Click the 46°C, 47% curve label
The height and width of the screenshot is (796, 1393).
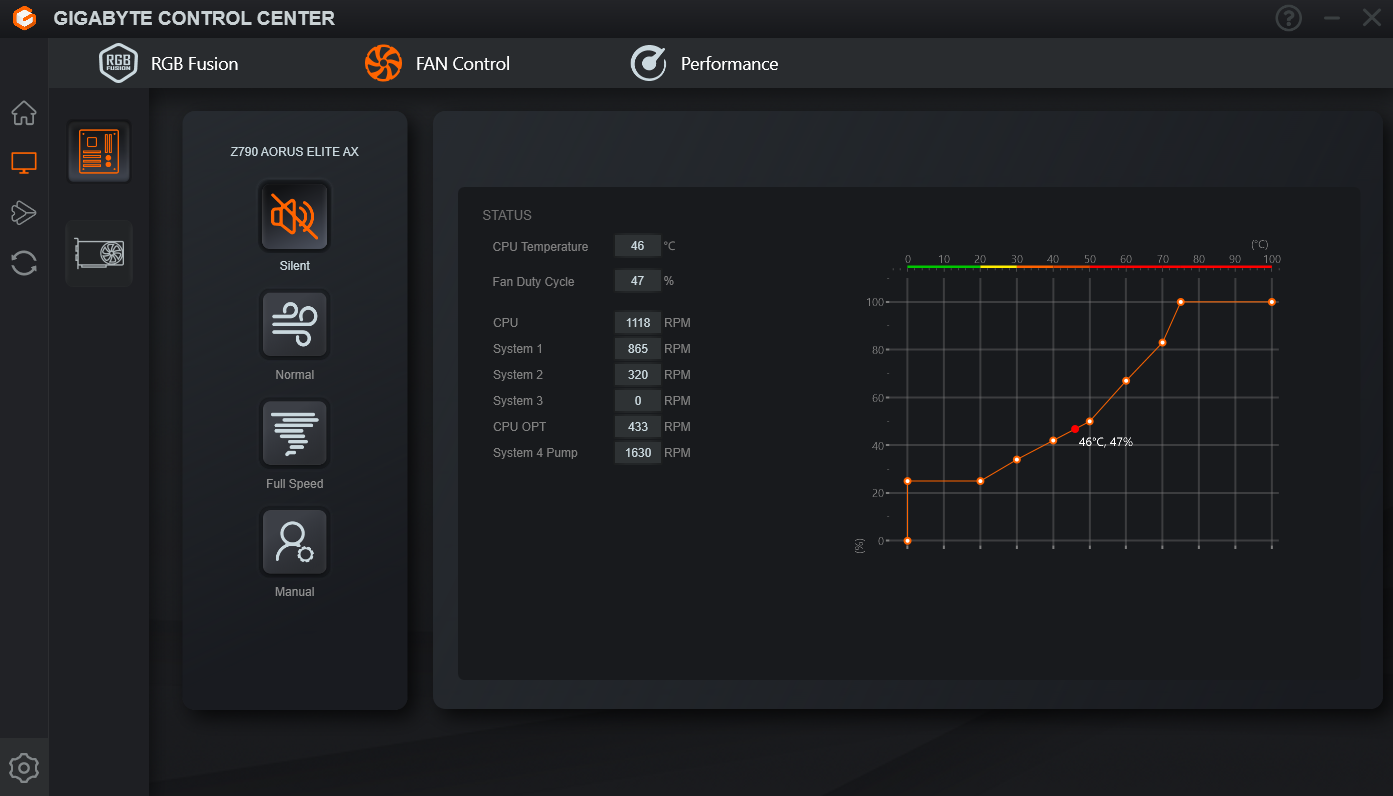1106,442
